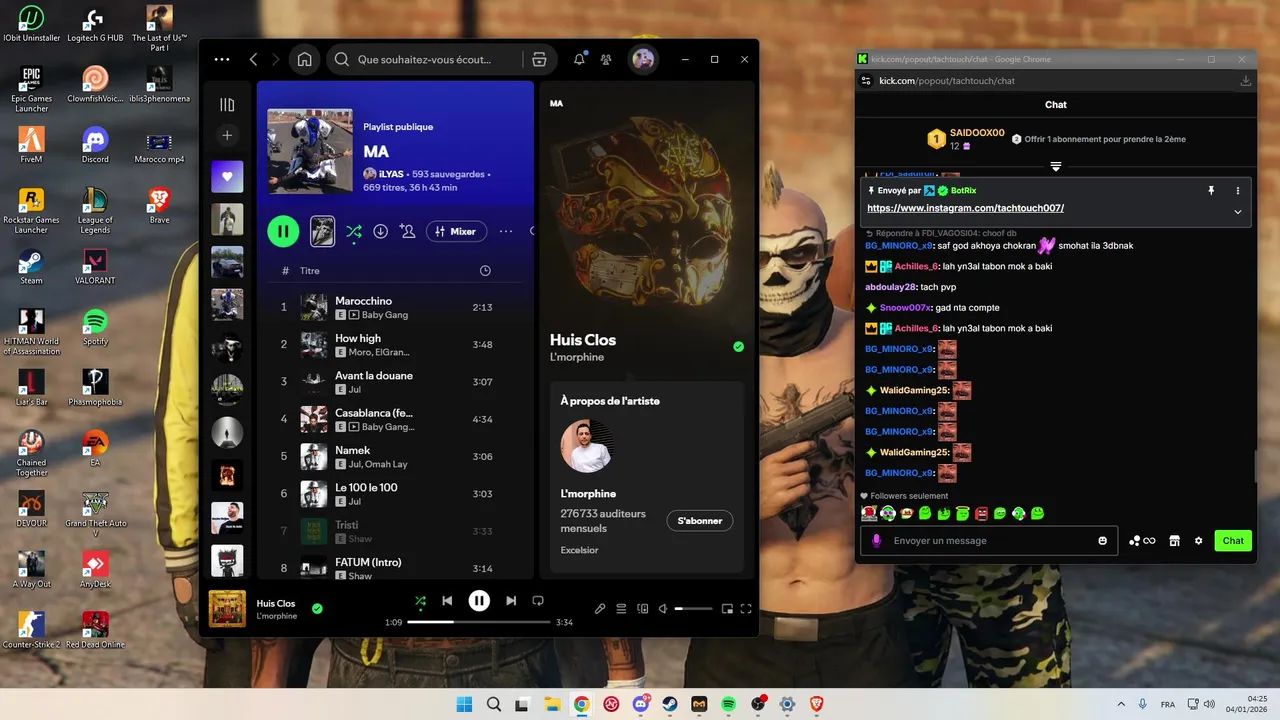Pause playback in the bottom player
This screenshot has height=720, width=1280.
479,600
